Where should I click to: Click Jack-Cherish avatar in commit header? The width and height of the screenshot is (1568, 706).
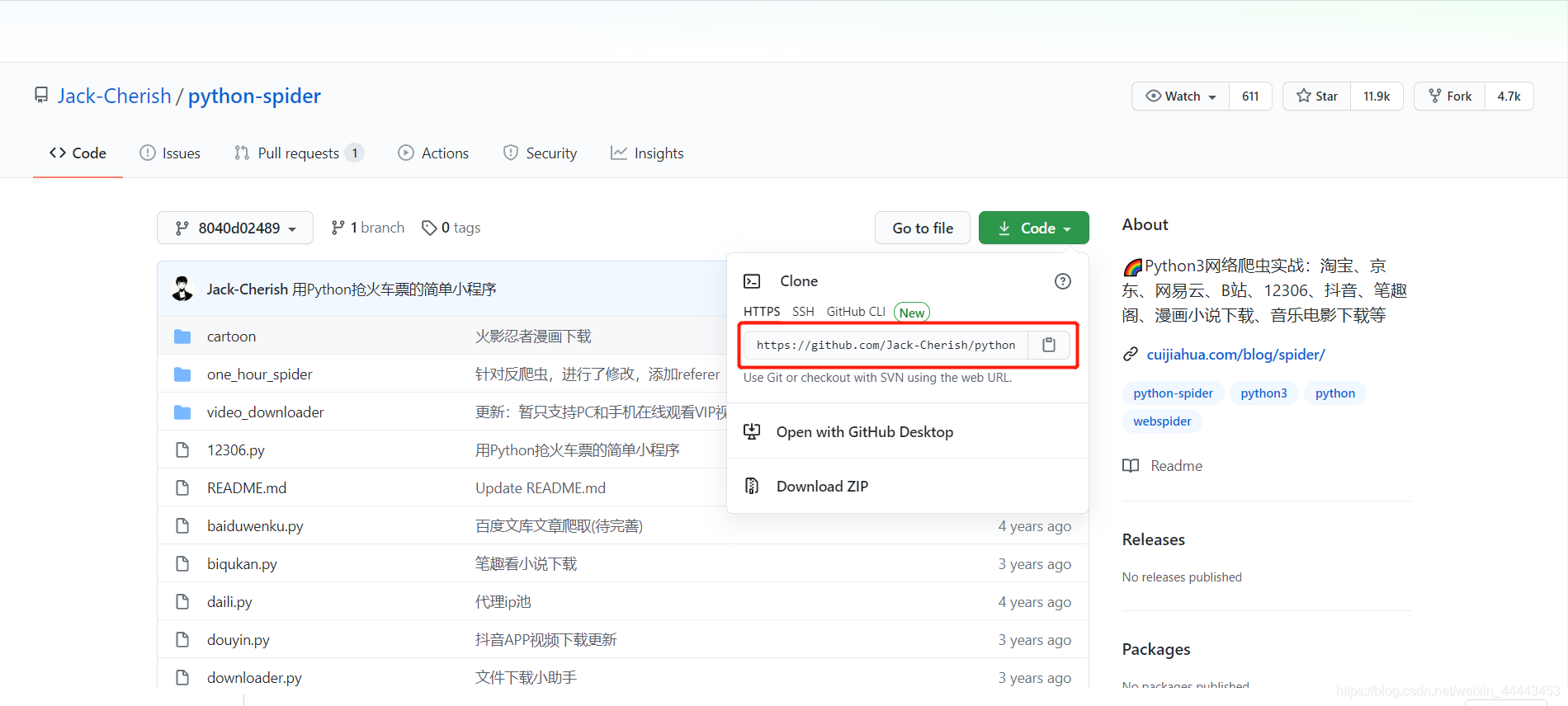182,289
